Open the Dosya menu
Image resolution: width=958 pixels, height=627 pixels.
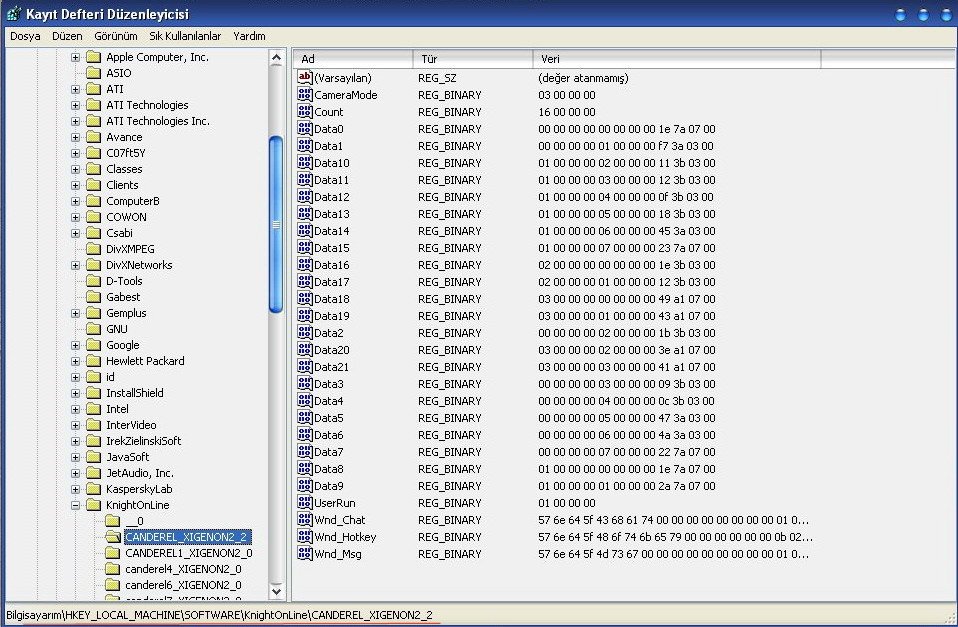click(x=25, y=36)
